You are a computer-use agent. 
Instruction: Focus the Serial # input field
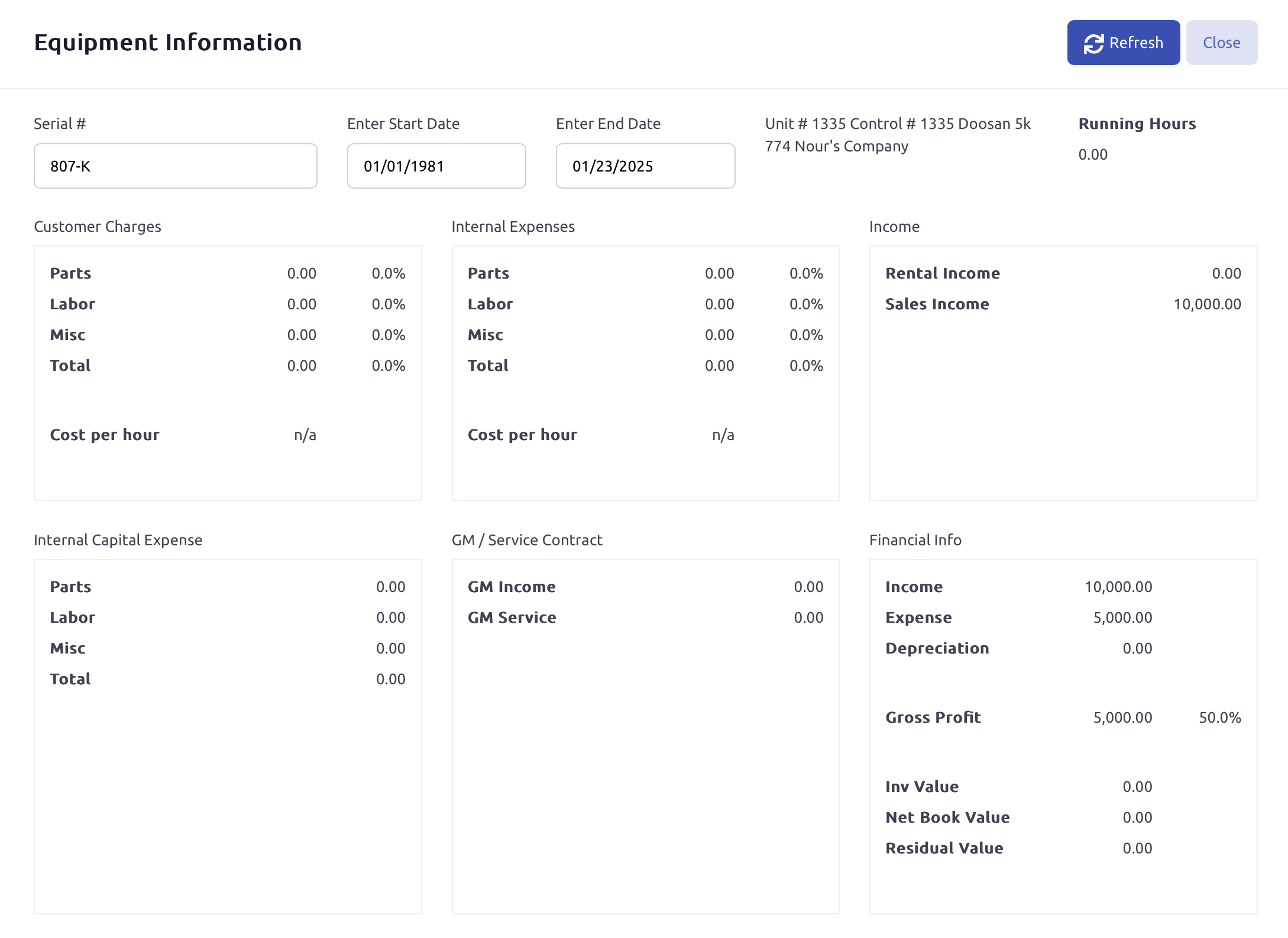pos(175,166)
